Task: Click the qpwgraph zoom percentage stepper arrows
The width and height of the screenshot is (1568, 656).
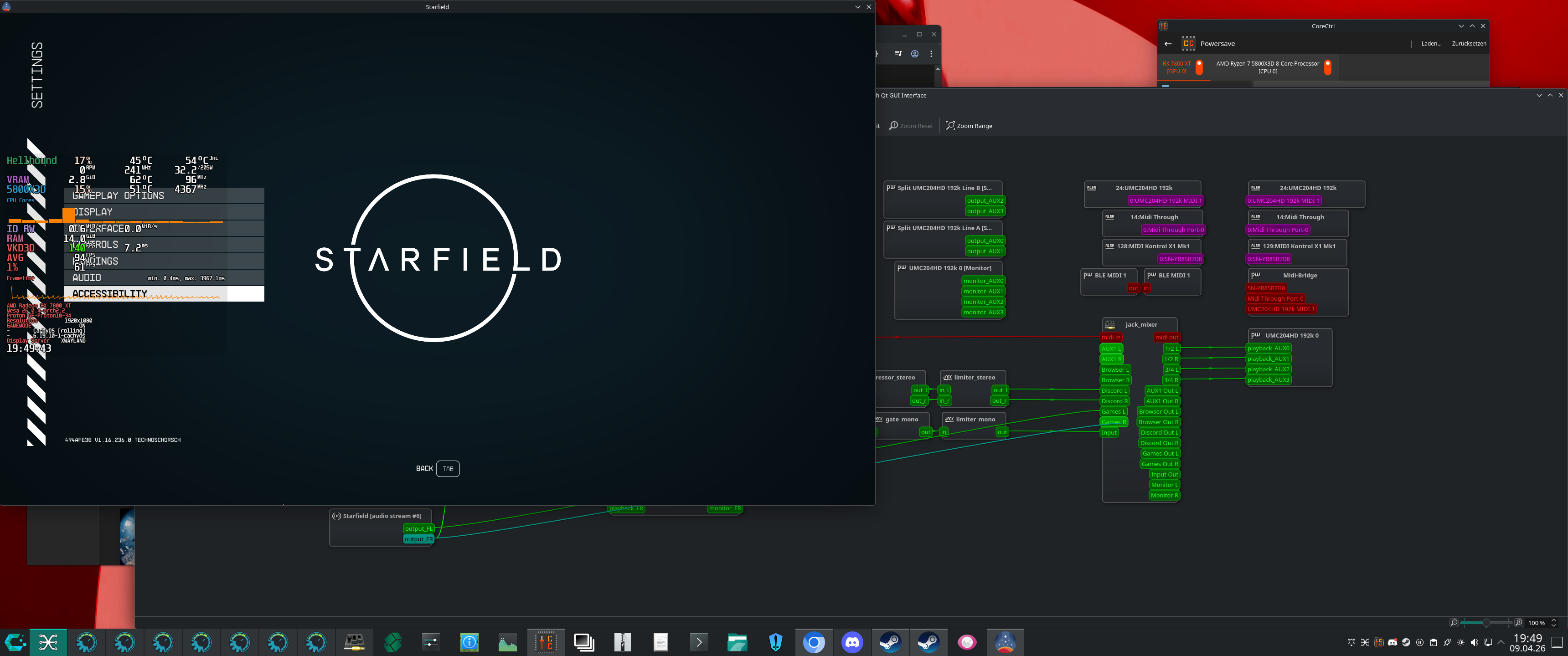Action: (x=1553, y=623)
